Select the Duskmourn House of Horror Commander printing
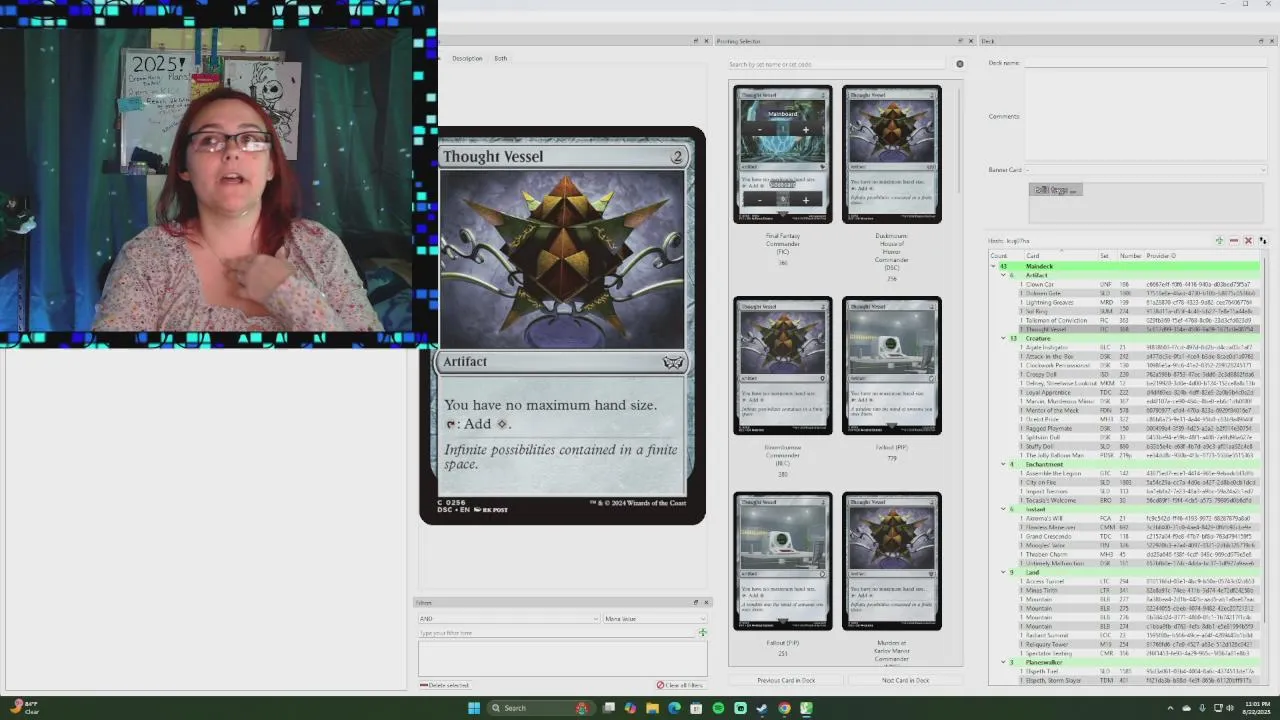Screen dimensions: 1280x720 (x=892, y=154)
